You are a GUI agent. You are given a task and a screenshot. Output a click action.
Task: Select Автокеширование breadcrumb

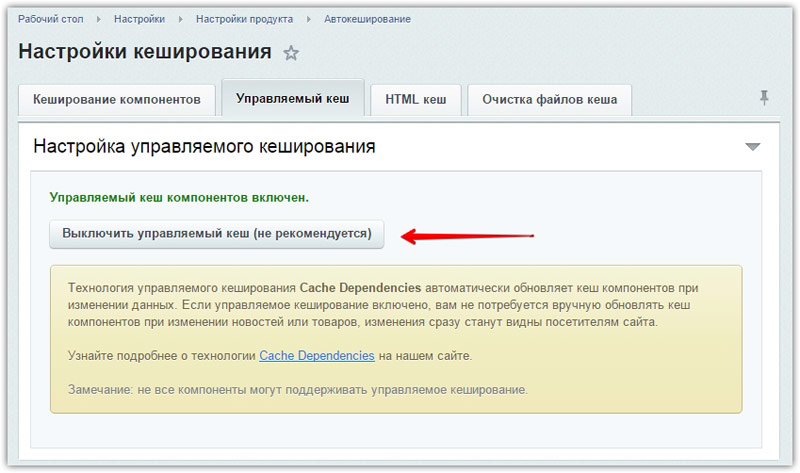point(367,19)
